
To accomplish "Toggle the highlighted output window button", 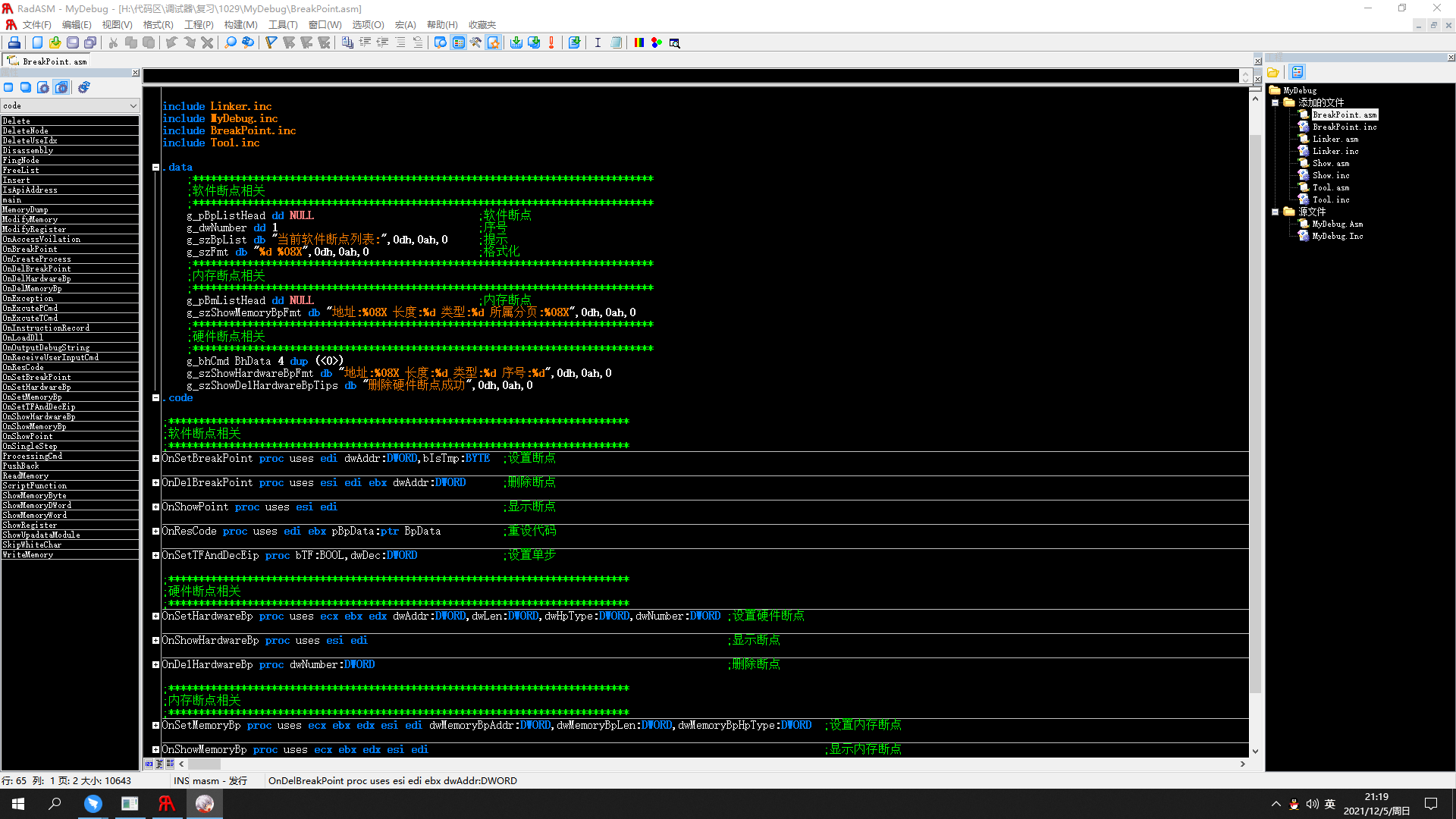I will tap(458, 42).
